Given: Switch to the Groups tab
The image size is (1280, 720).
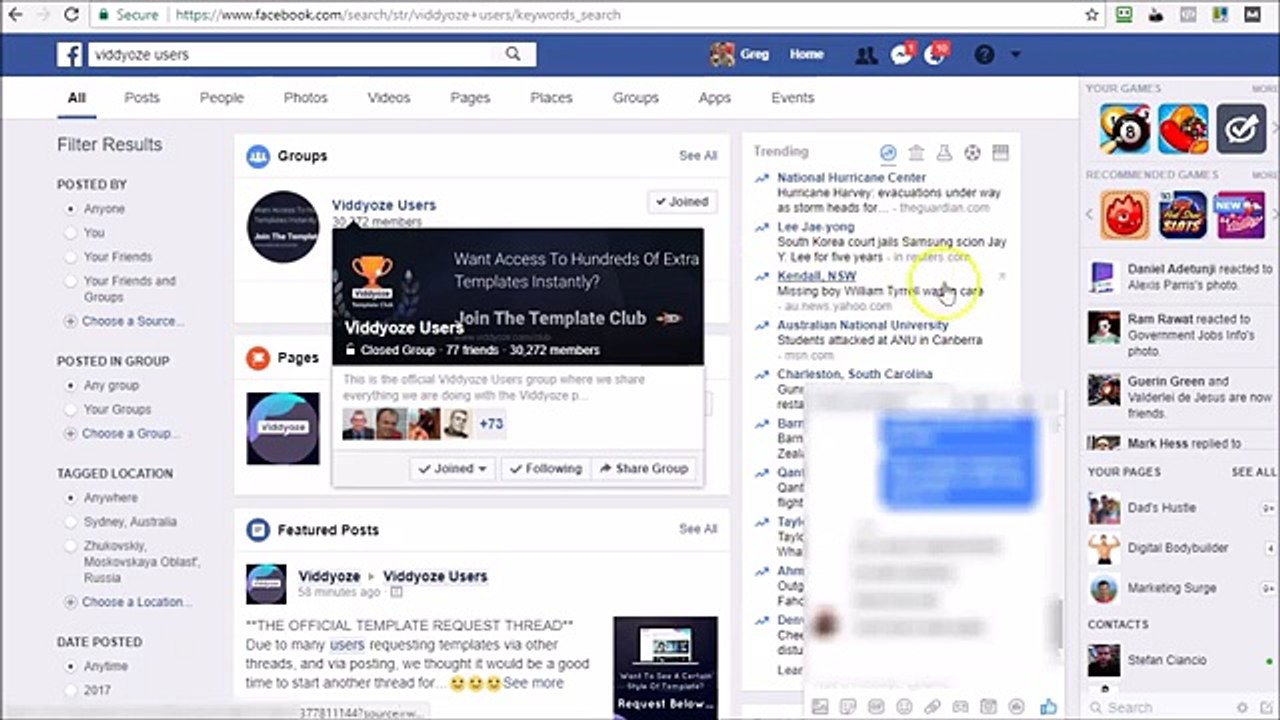Looking at the screenshot, I should 635,97.
